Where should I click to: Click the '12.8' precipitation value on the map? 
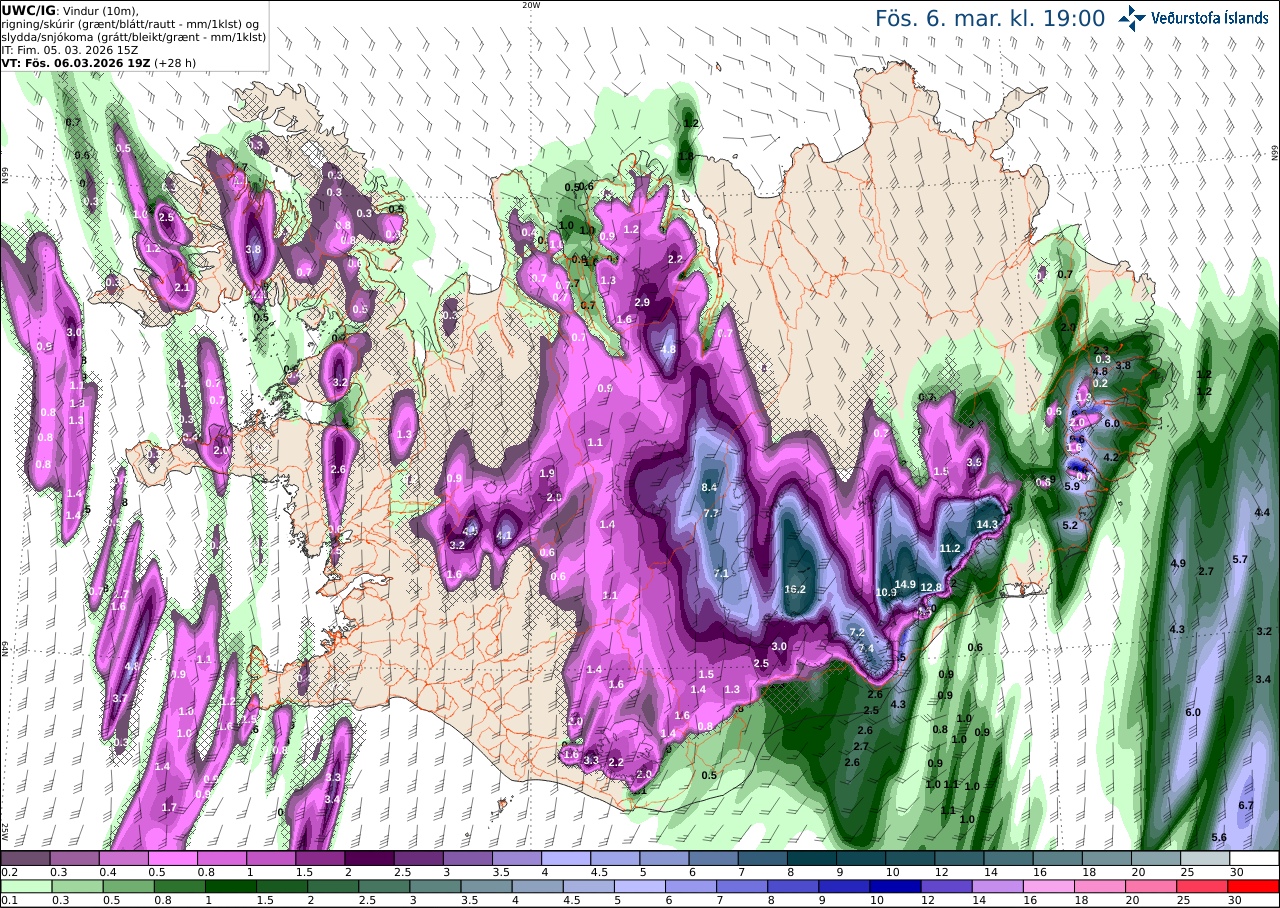click(931, 587)
